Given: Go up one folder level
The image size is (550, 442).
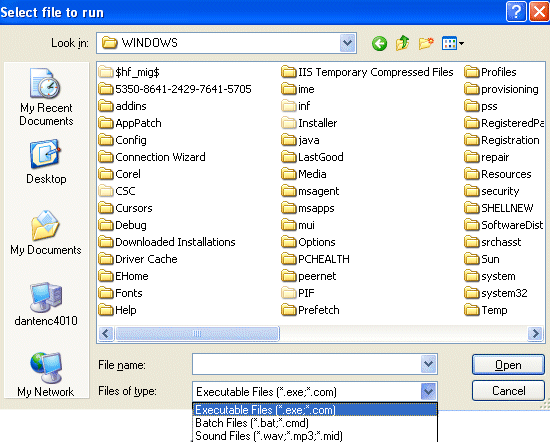Looking at the screenshot, I should [x=402, y=43].
